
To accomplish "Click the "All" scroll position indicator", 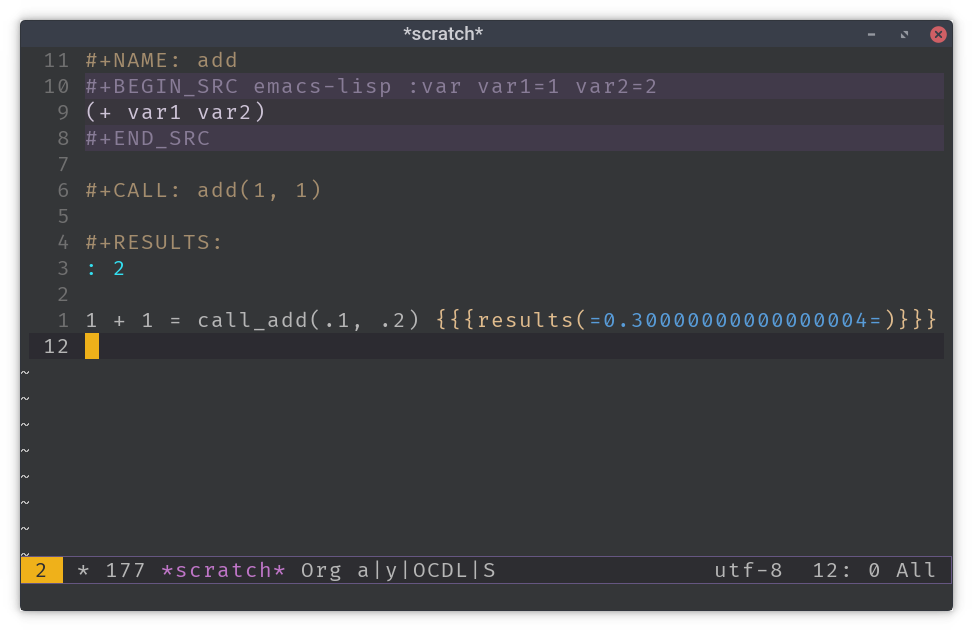I will 916,570.
